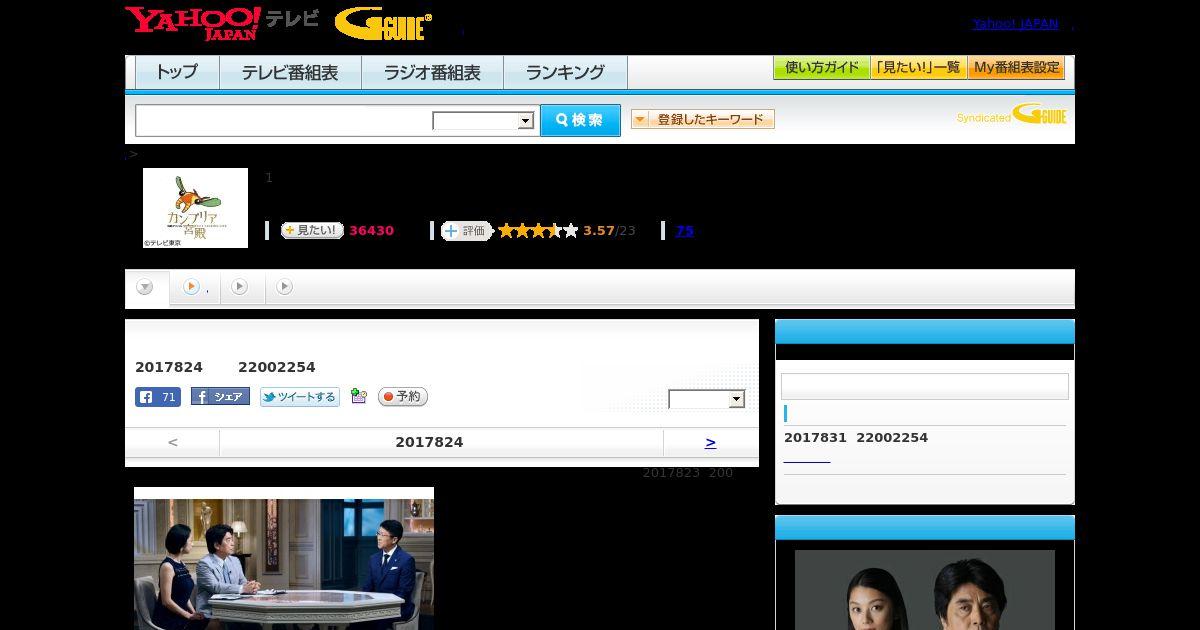Click the add-to-calendar icon
This screenshot has width=1200, height=630.
[x=359, y=397]
